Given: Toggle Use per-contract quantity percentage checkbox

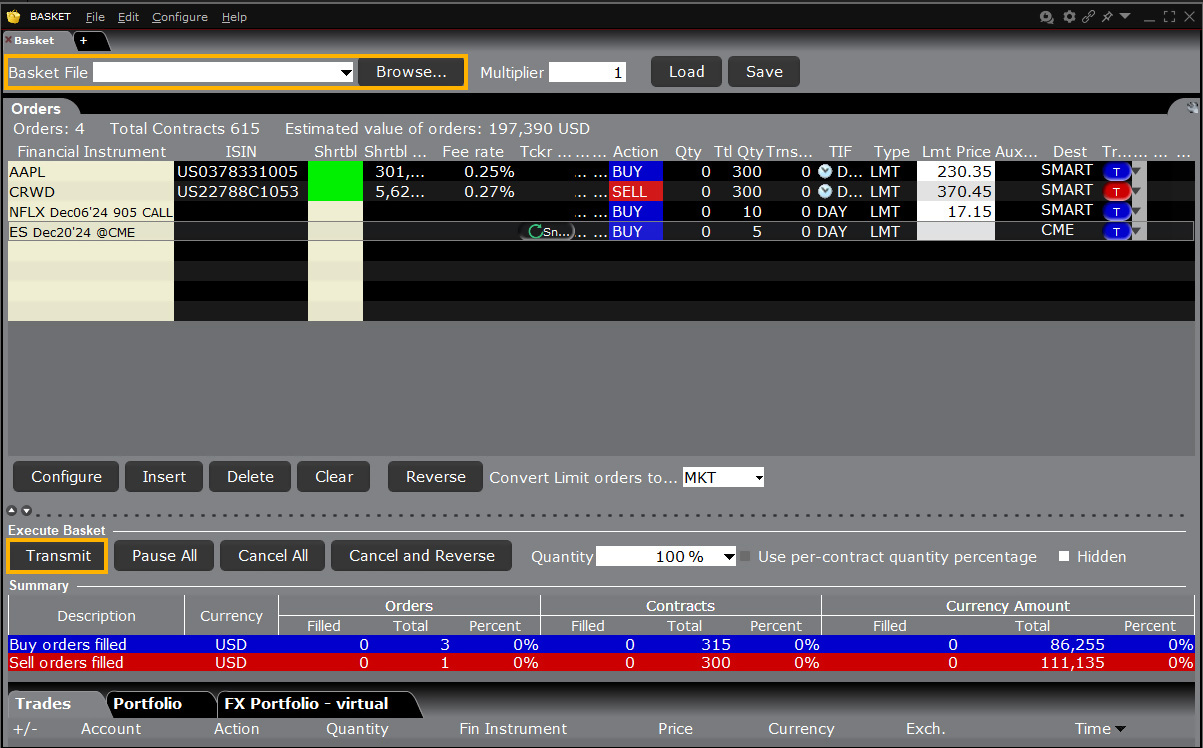Looking at the screenshot, I should click(x=745, y=556).
